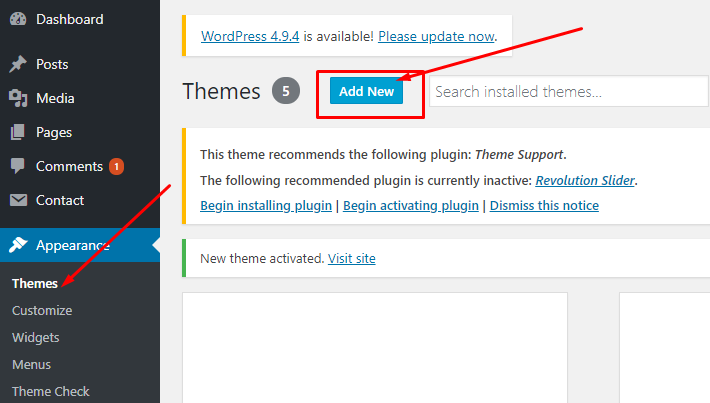Click the orange comments count badge
This screenshot has width=710, height=403.
pyautogui.click(x=116, y=166)
